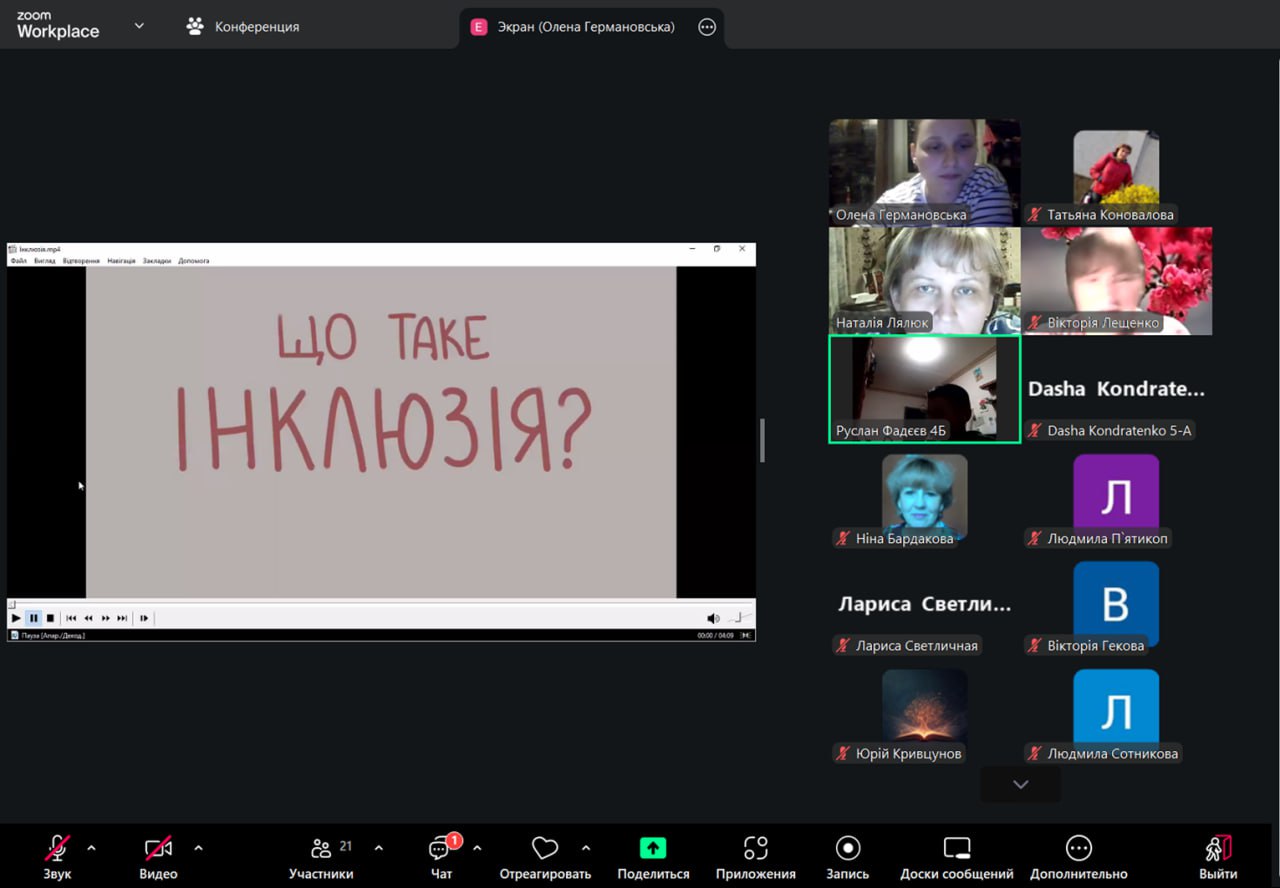Expand video options arrow next to Видео
The height and width of the screenshot is (888, 1280).
tap(198, 848)
